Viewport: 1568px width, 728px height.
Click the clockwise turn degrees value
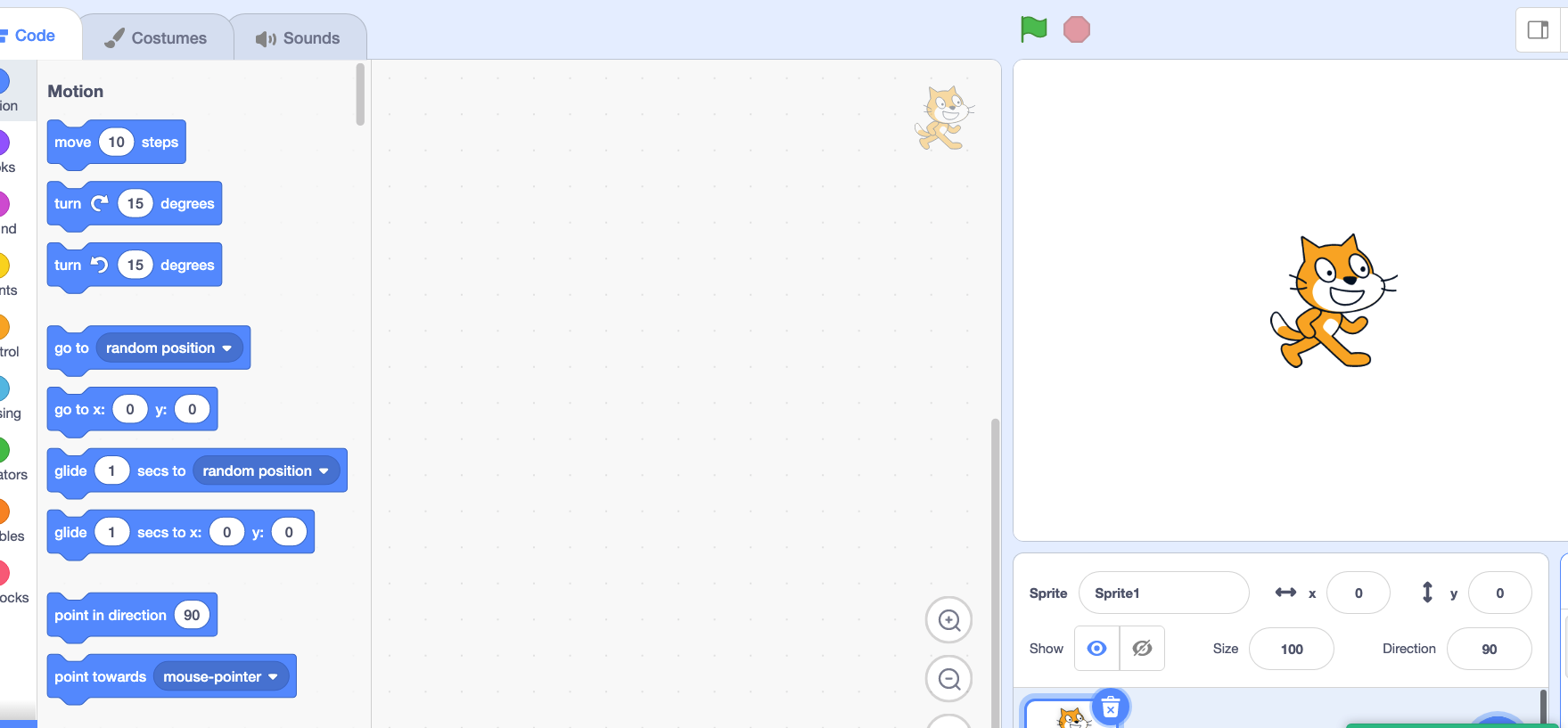[135, 203]
